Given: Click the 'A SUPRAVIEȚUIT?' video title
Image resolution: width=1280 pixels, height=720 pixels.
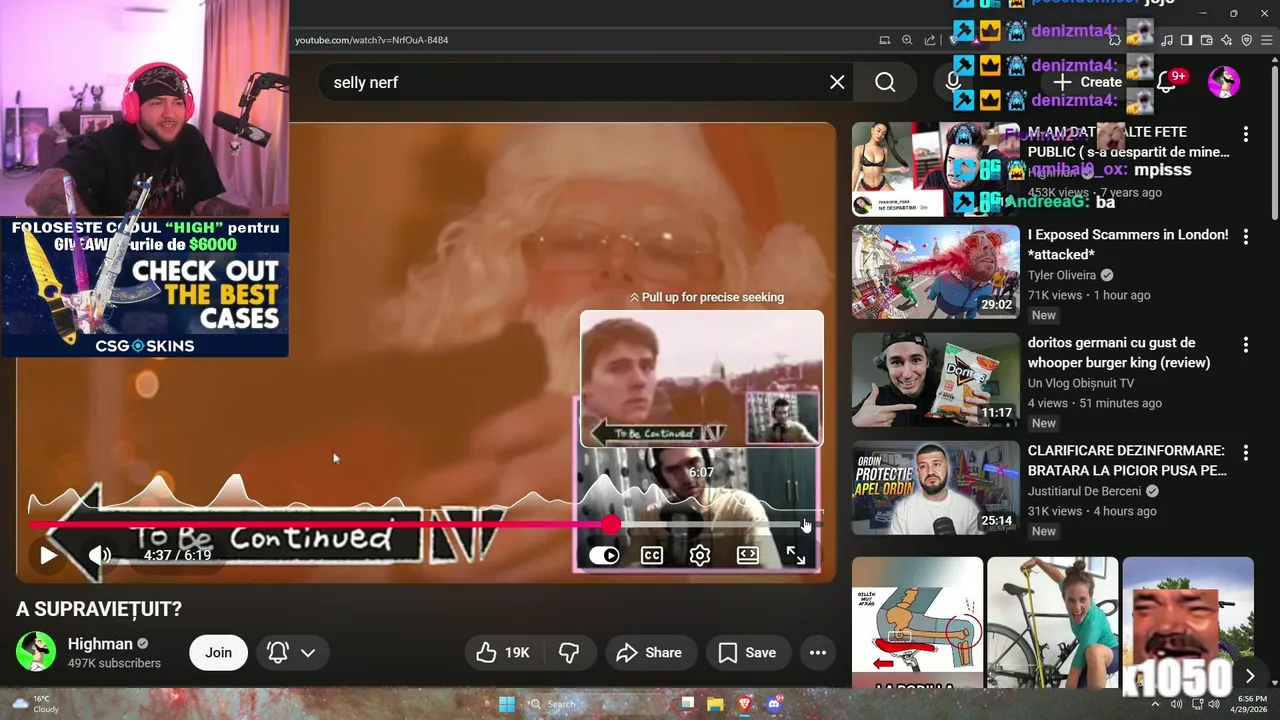Looking at the screenshot, I should [x=99, y=609].
